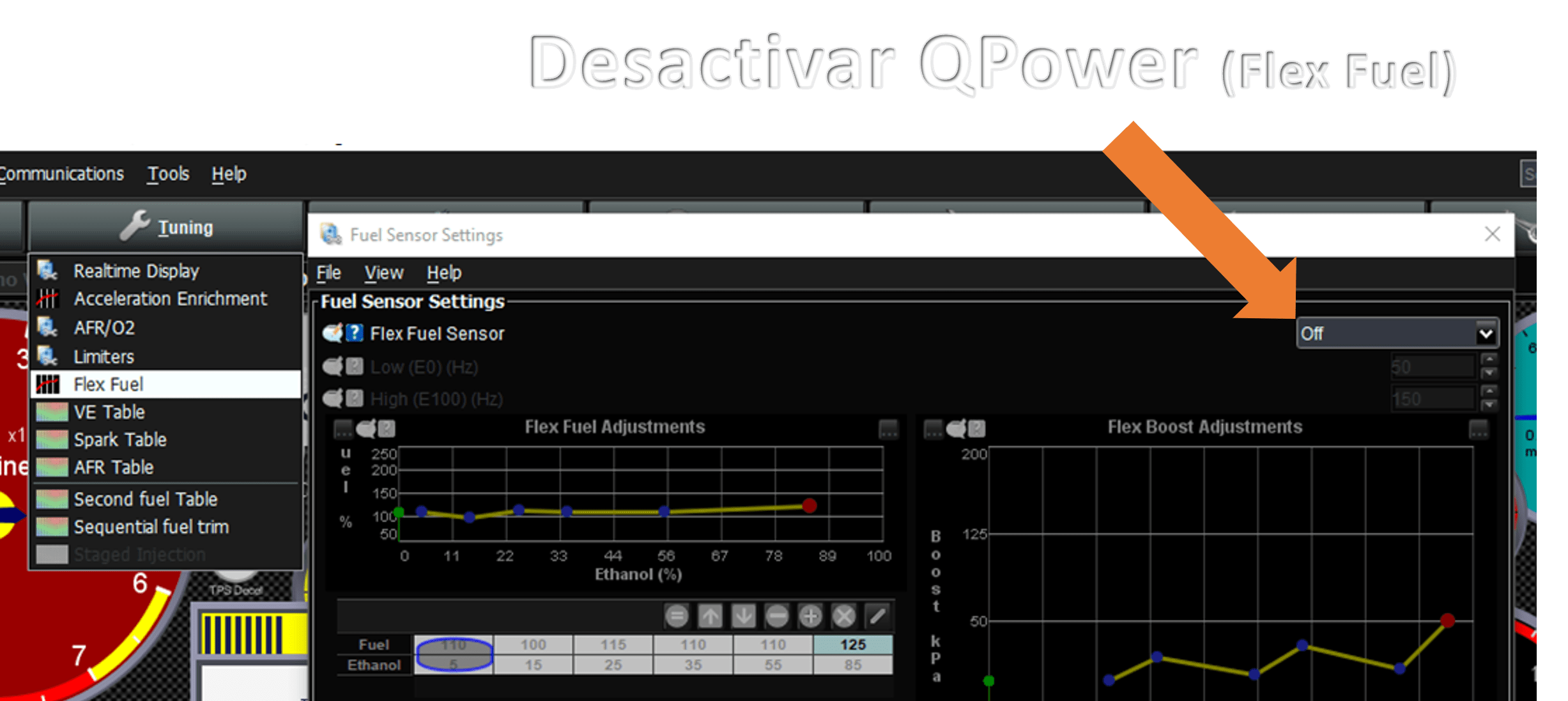Click the Low (E0) Hz field showing 50
The image size is (1568, 701).
coord(1433,367)
